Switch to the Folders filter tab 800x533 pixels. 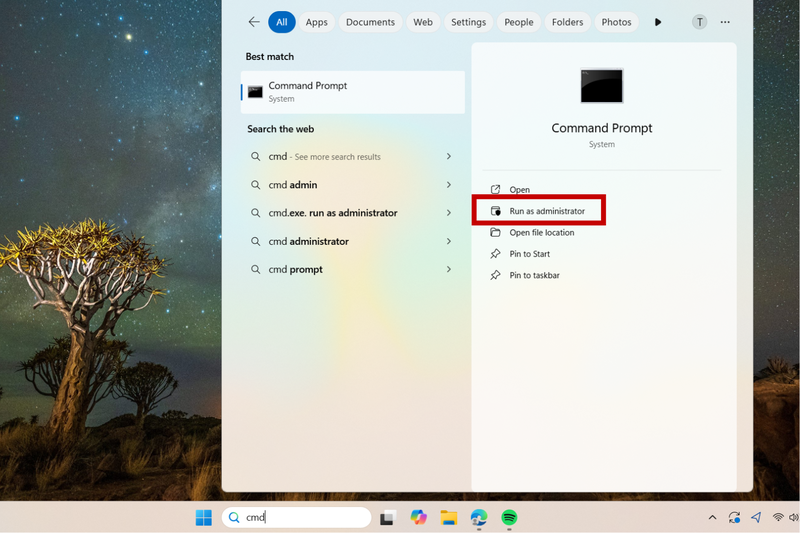(x=567, y=22)
